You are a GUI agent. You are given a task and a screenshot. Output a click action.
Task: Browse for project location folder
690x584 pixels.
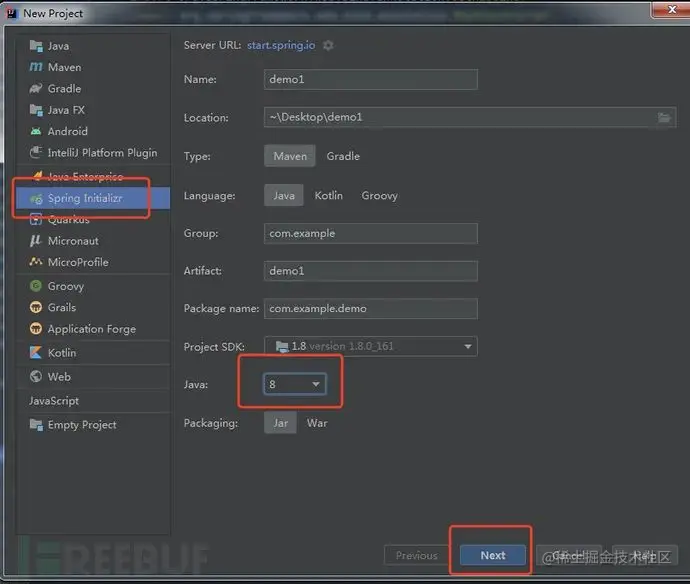(664, 118)
